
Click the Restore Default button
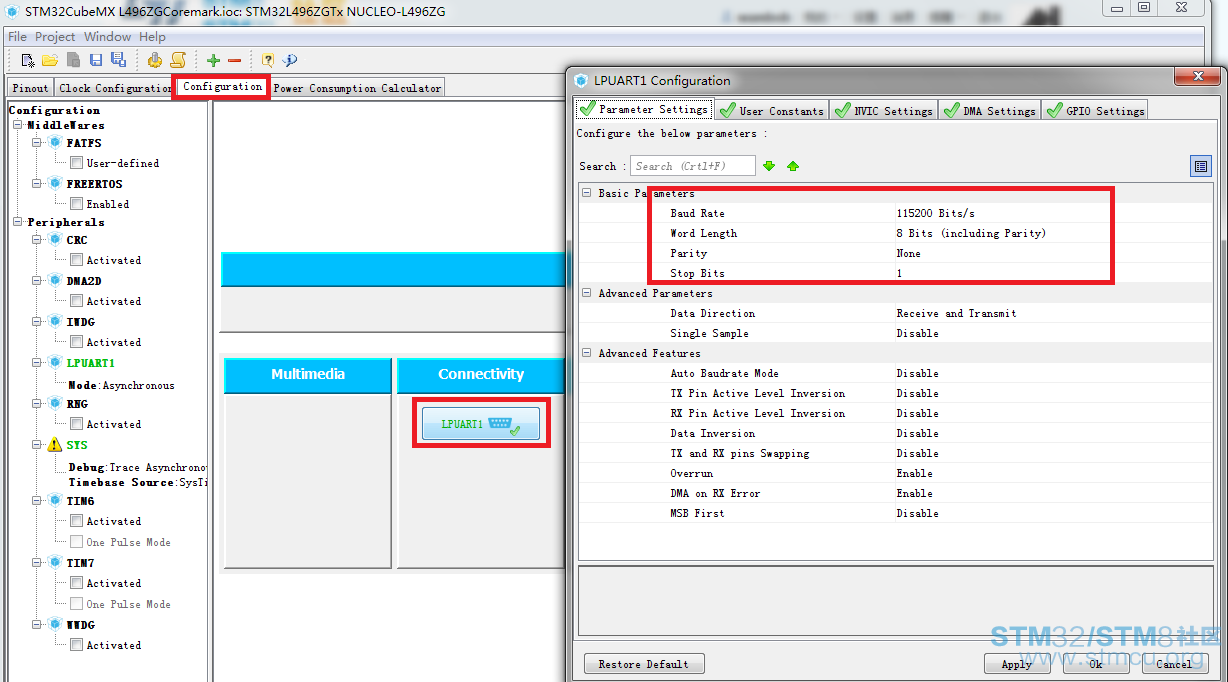[644, 664]
